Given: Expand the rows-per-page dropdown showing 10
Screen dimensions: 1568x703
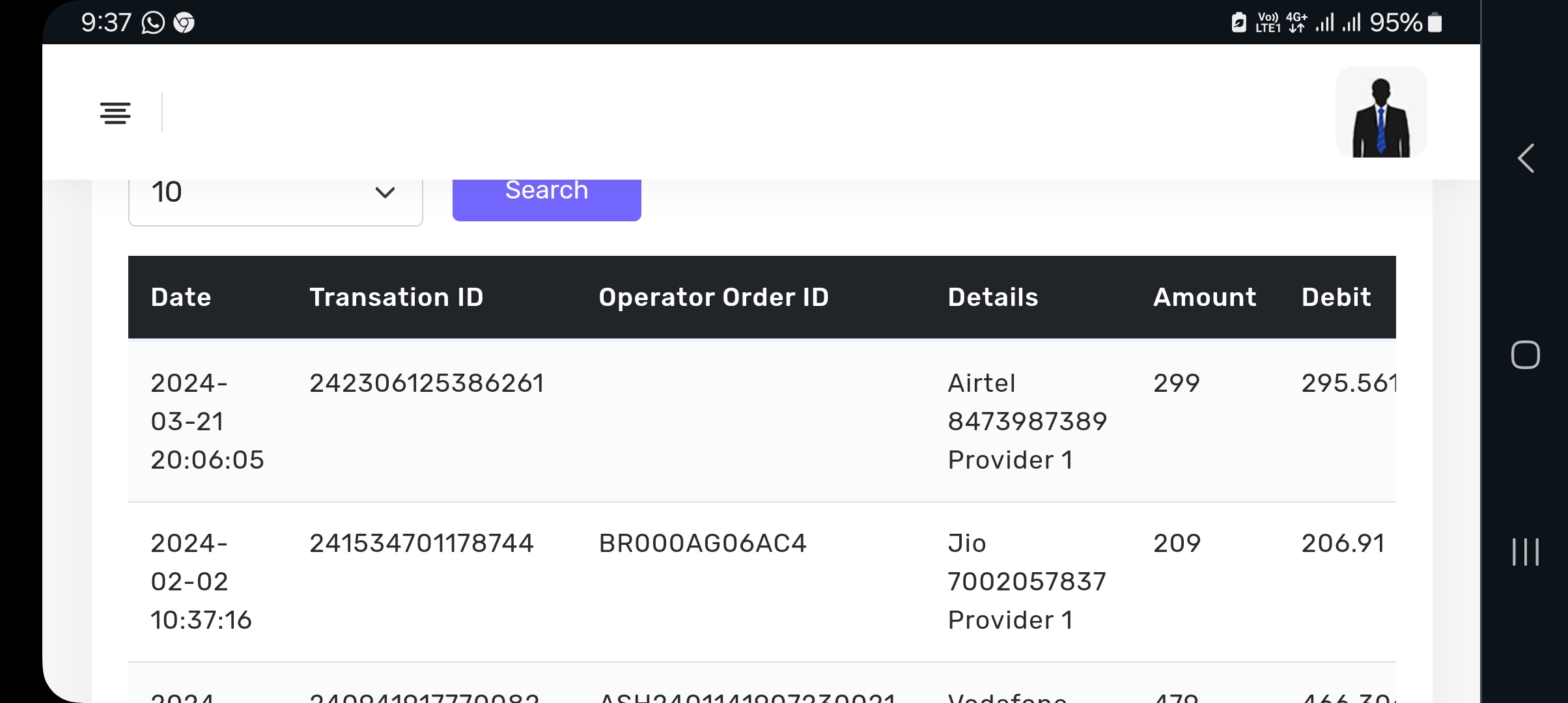Looking at the screenshot, I should (275, 193).
